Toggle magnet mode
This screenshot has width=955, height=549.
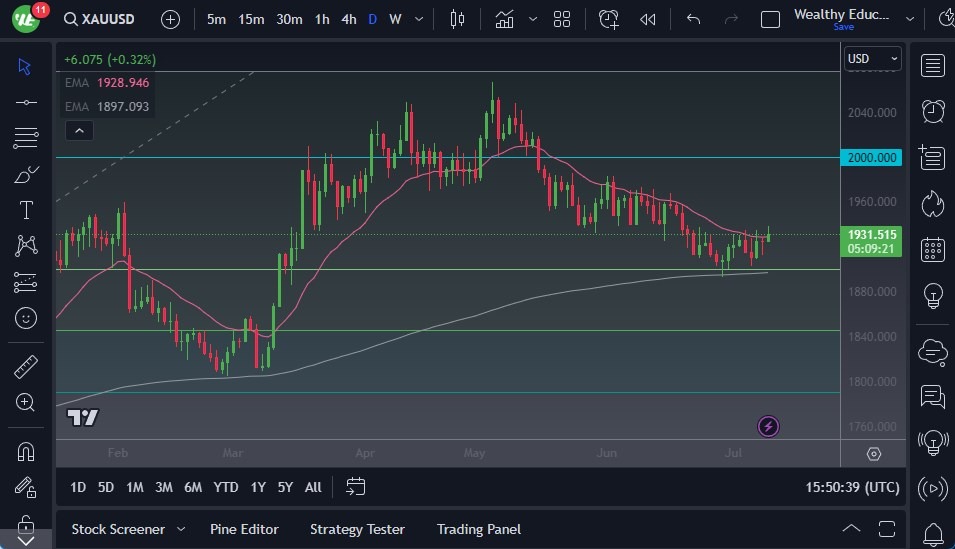tap(26, 452)
